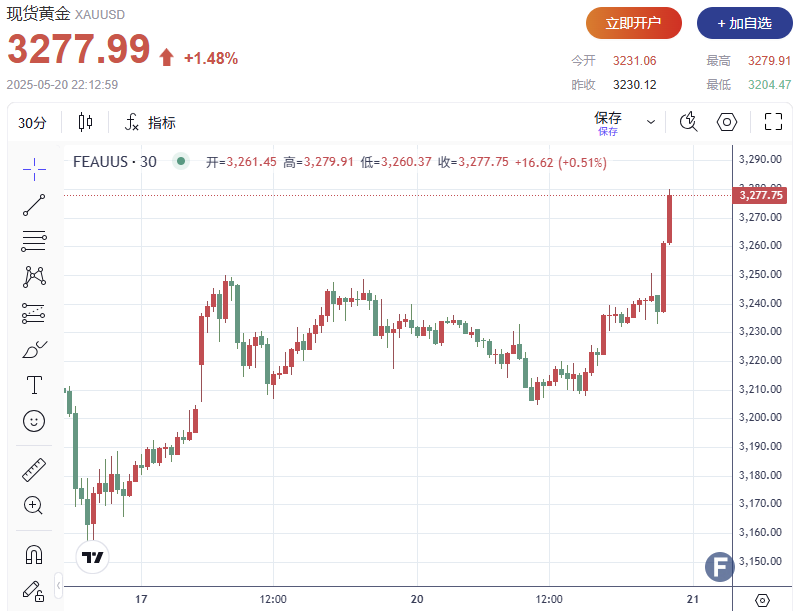Pick the brush drawing tool
The width and height of the screenshot is (803, 611).
pyautogui.click(x=34, y=349)
